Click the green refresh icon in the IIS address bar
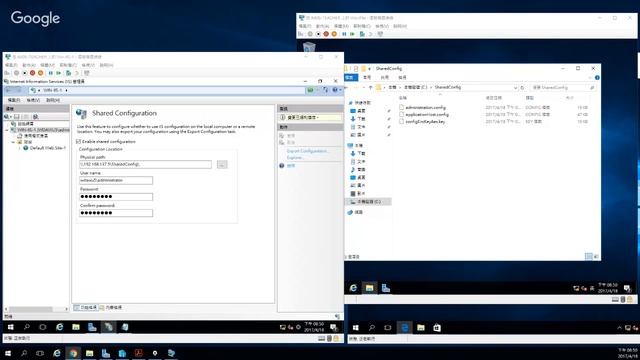The width and height of the screenshot is (640, 360). [x=311, y=90]
